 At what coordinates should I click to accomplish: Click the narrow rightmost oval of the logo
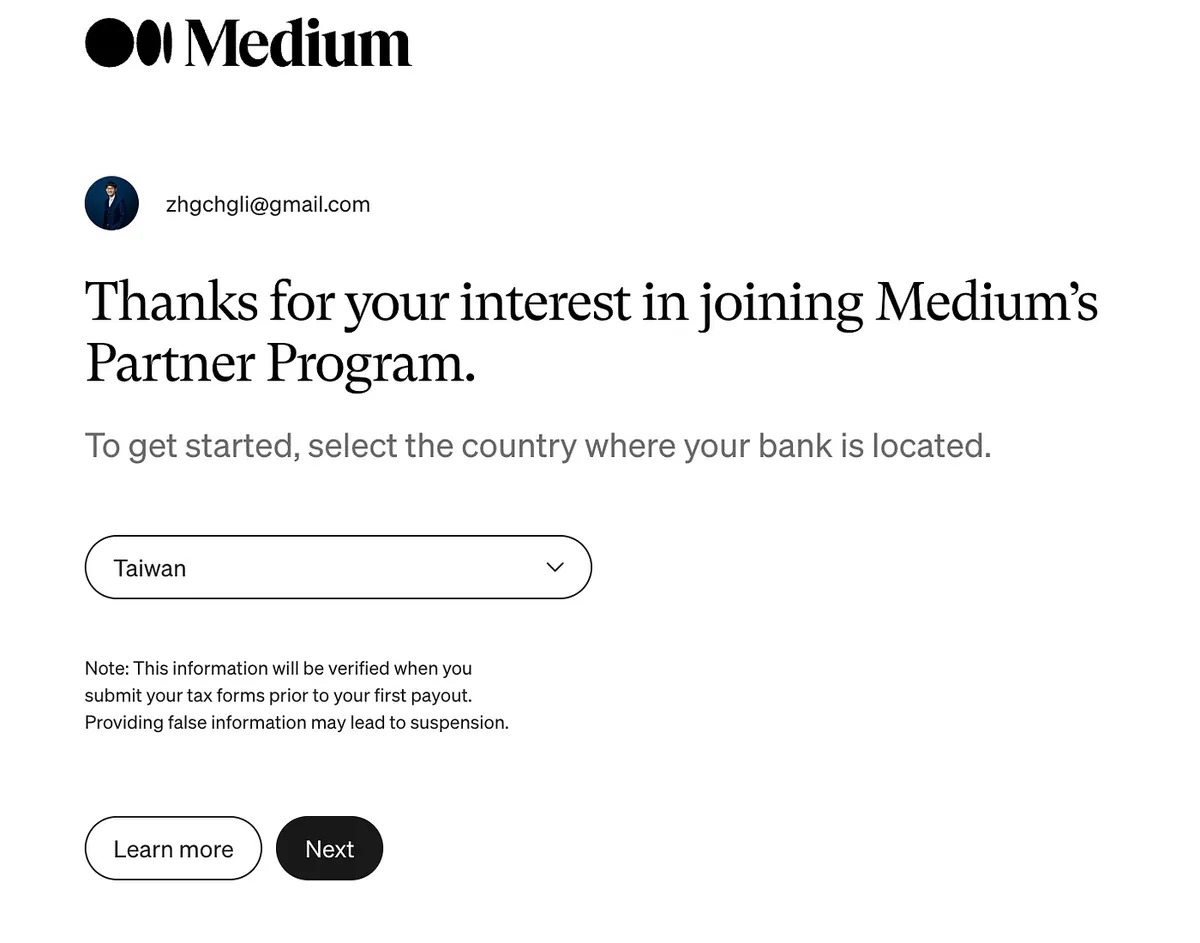[x=167, y=43]
